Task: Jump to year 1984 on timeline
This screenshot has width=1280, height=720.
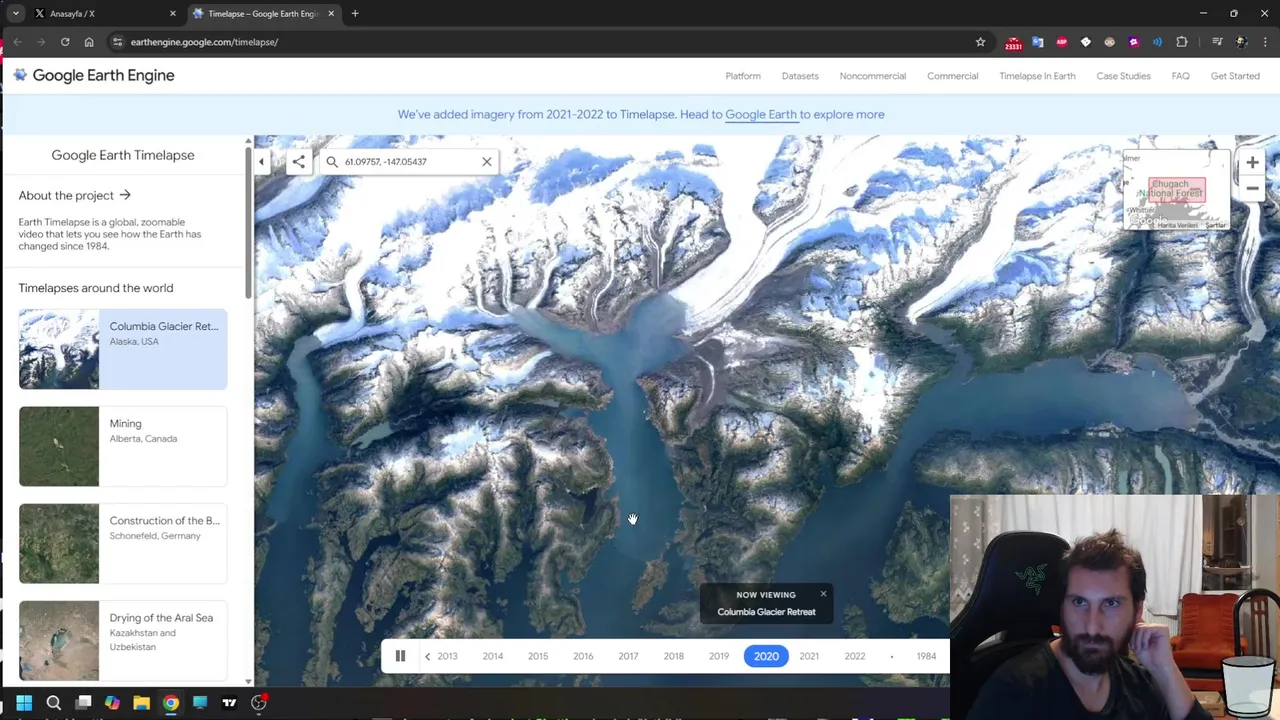Action: point(926,656)
